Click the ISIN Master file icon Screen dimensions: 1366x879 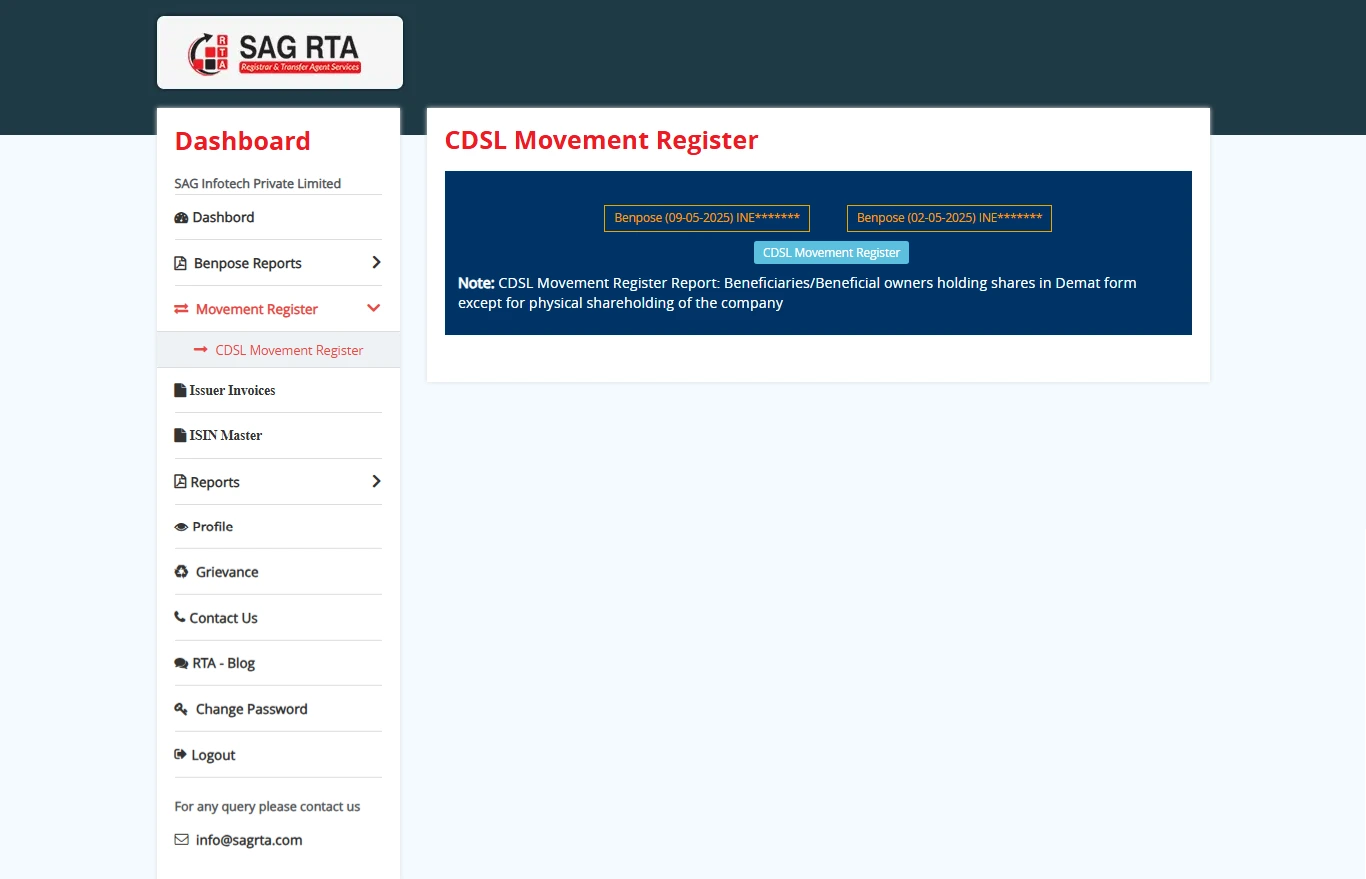pos(180,436)
